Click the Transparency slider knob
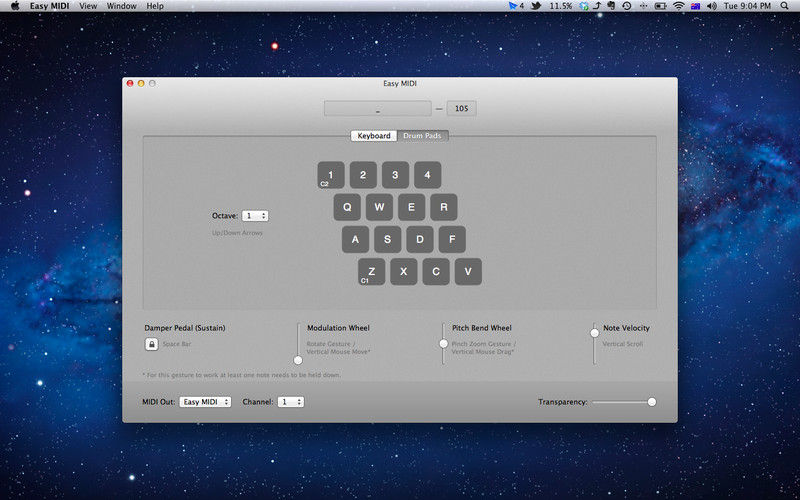This screenshot has width=800, height=500. [652, 402]
